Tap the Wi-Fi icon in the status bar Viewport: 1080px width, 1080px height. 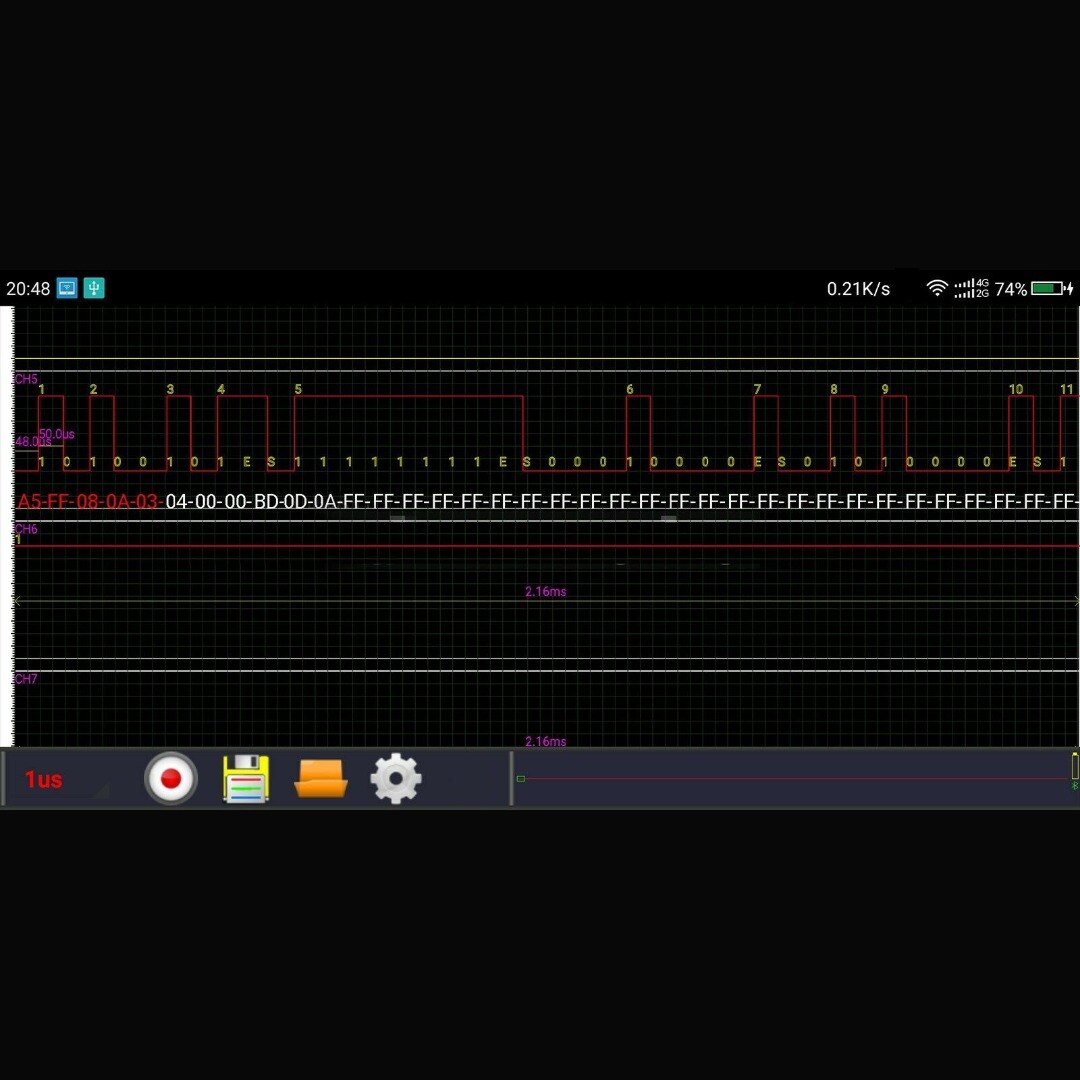[x=937, y=288]
